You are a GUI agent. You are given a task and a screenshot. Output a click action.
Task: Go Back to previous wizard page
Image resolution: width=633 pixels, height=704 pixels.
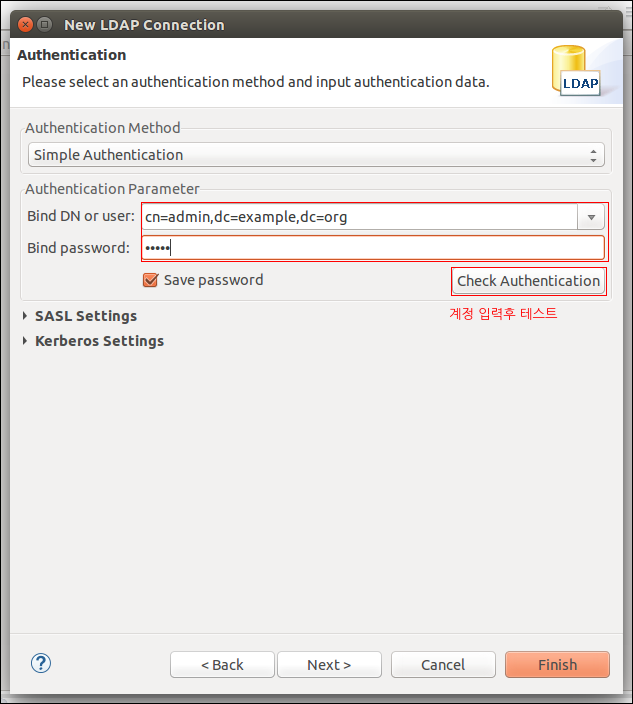click(222, 664)
